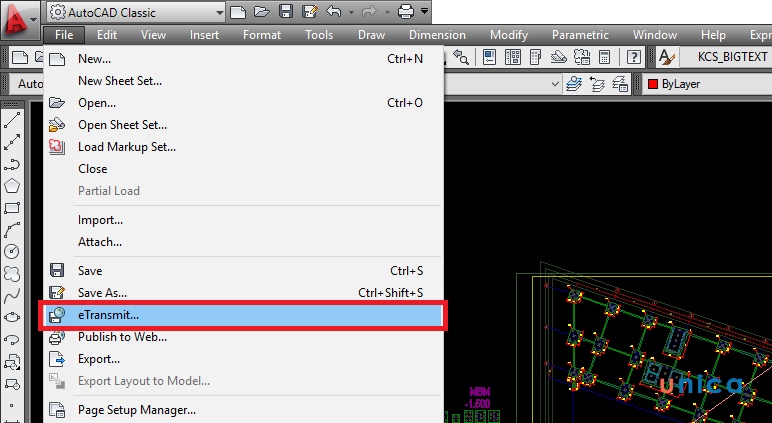Expand the Quick Access toolbar customize arrow
This screenshot has height=423, width=772.
point(424,11)
